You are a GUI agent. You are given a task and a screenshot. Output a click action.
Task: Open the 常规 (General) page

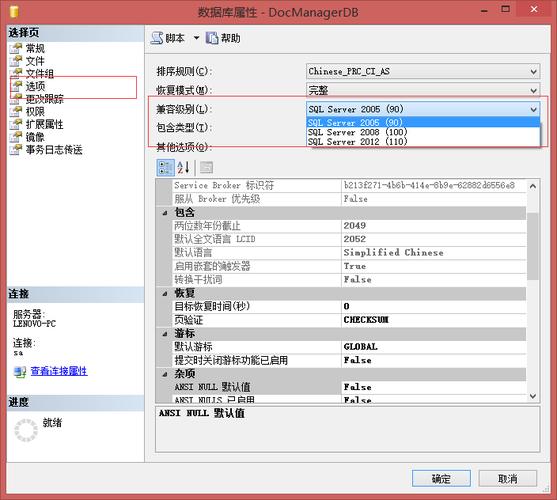point(35,48)
